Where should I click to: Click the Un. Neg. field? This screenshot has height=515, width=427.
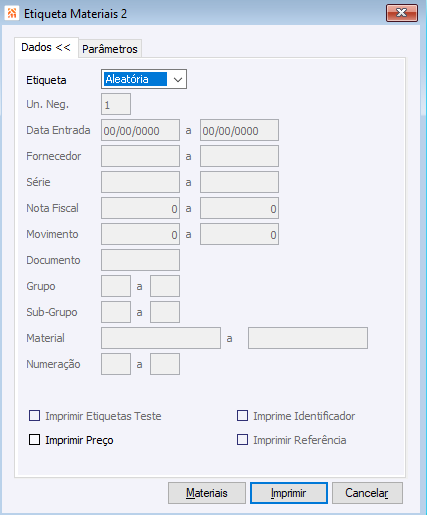point(116,104)
